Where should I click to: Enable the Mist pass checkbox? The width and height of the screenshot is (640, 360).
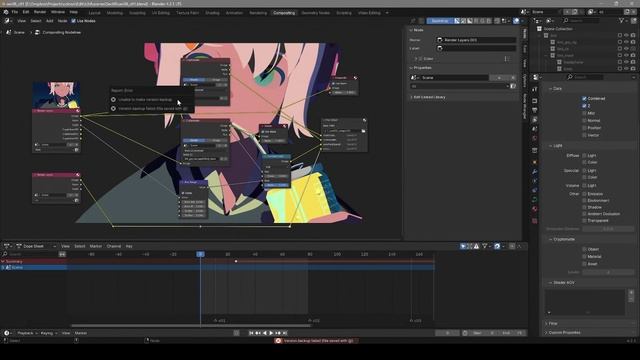point(584,113)
